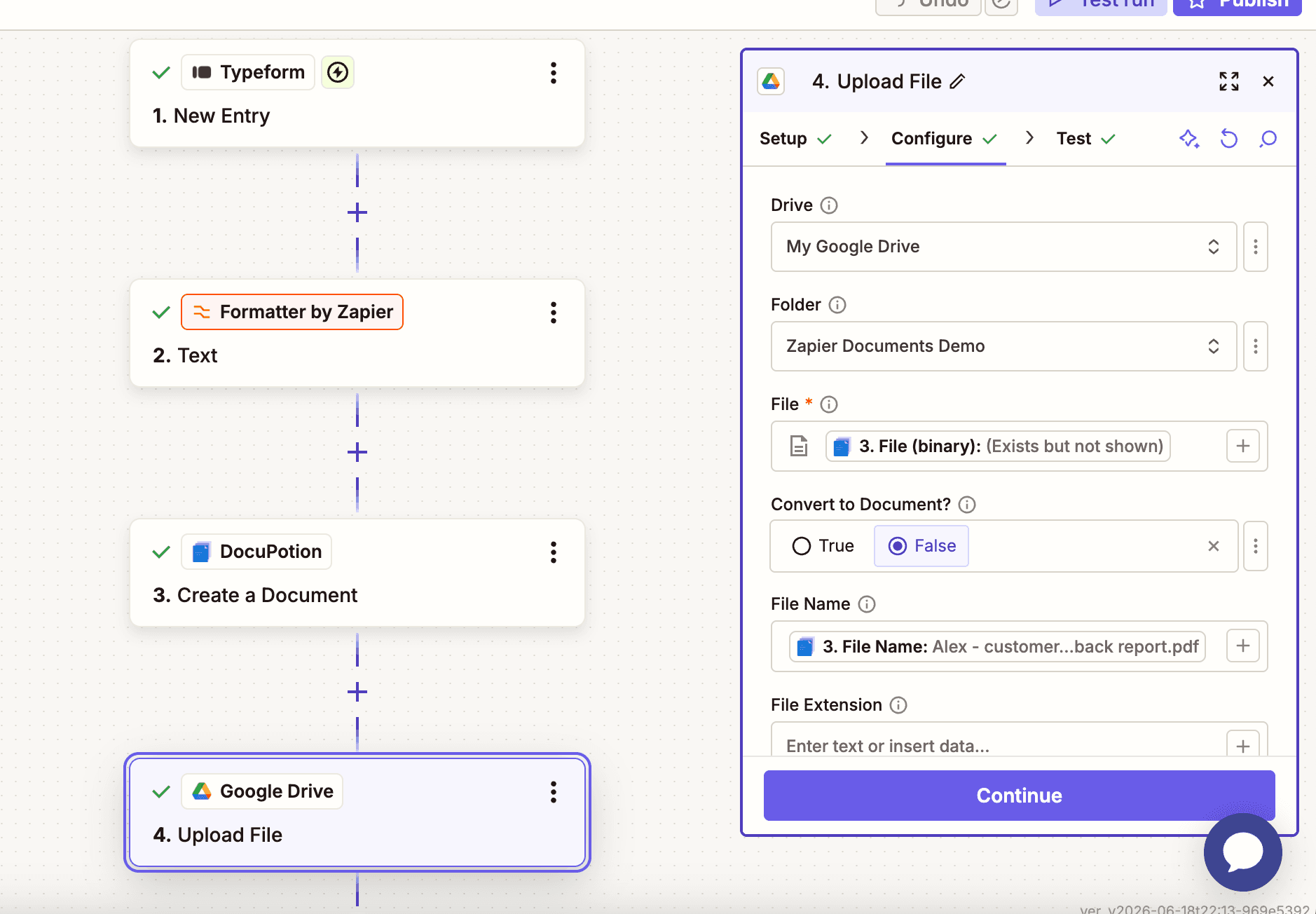Add a step between Typeform and Formatter
This screenshot has height=914, width=1316.
click(x=357, y=212)
